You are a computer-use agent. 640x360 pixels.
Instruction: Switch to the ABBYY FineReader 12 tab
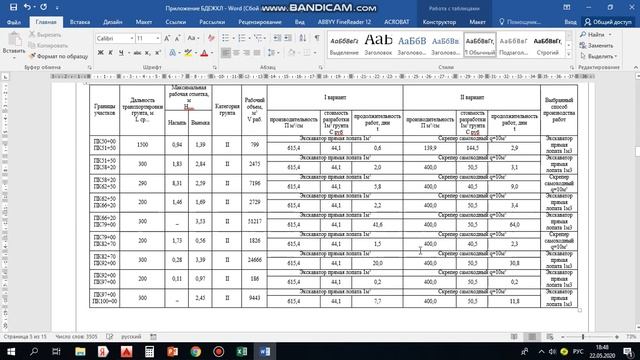point(344,22)
